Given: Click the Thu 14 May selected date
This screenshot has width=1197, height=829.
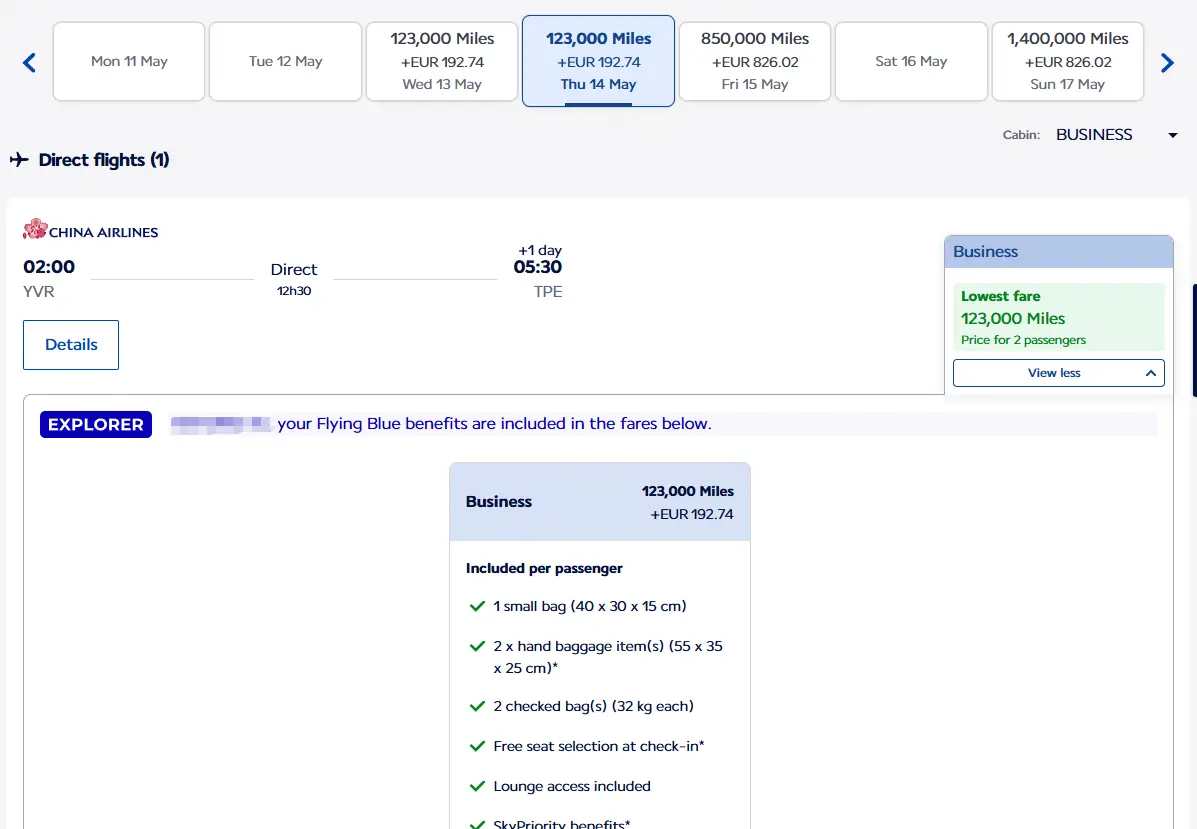Looking at the screenshot, I should [x=598, y=62].
